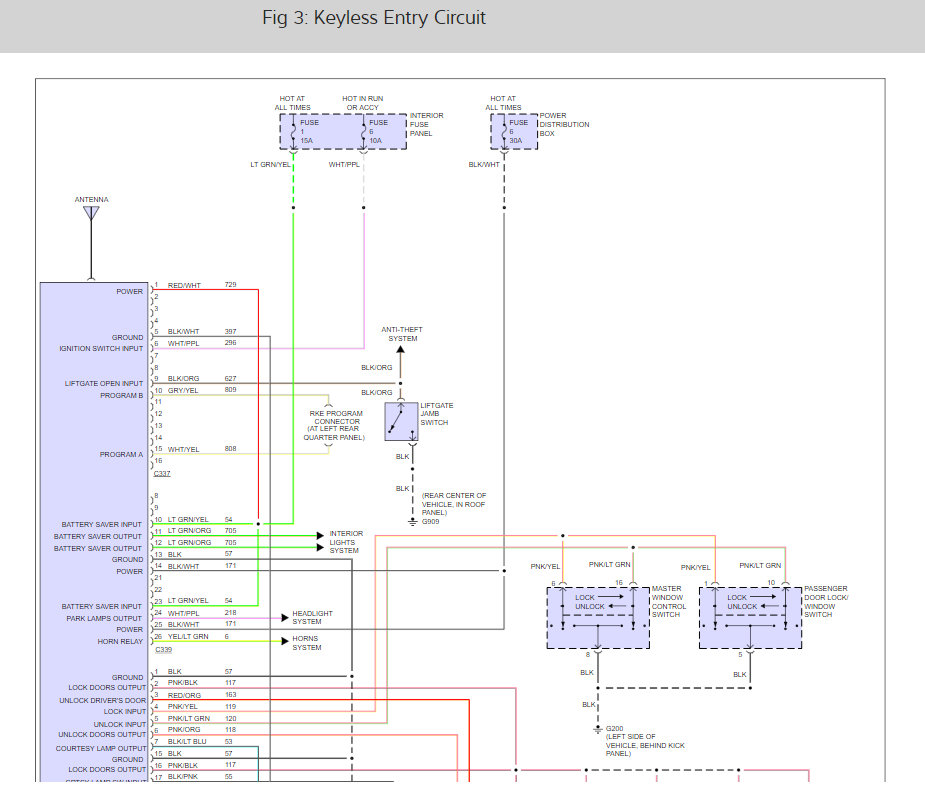This screenshot has height=792, width=925.
Task: Click the HORN RELAY pin label
Action: pyautogui.click(x=120, y=641)
